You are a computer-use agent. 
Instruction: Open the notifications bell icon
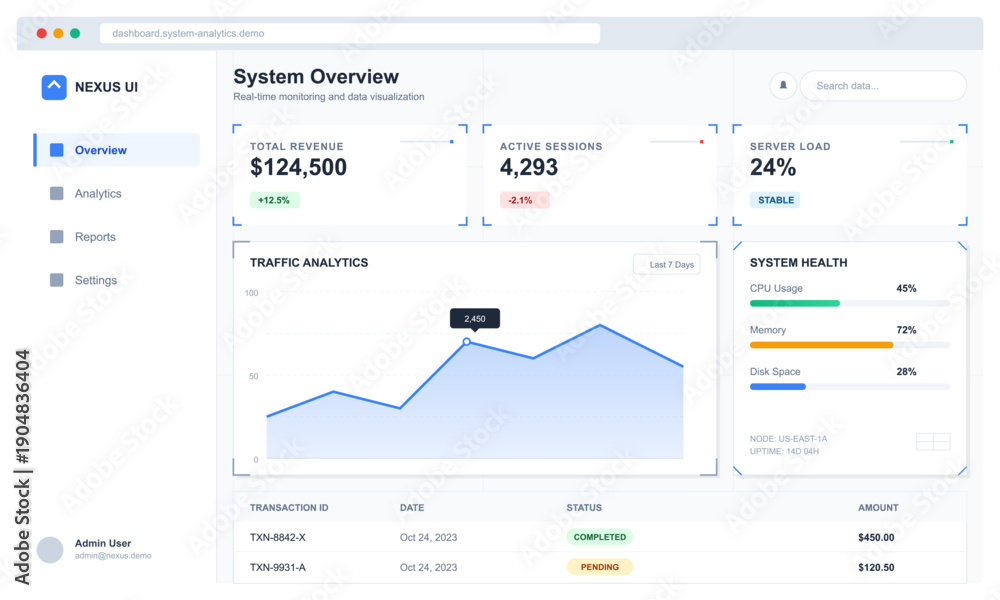(783, 85)
